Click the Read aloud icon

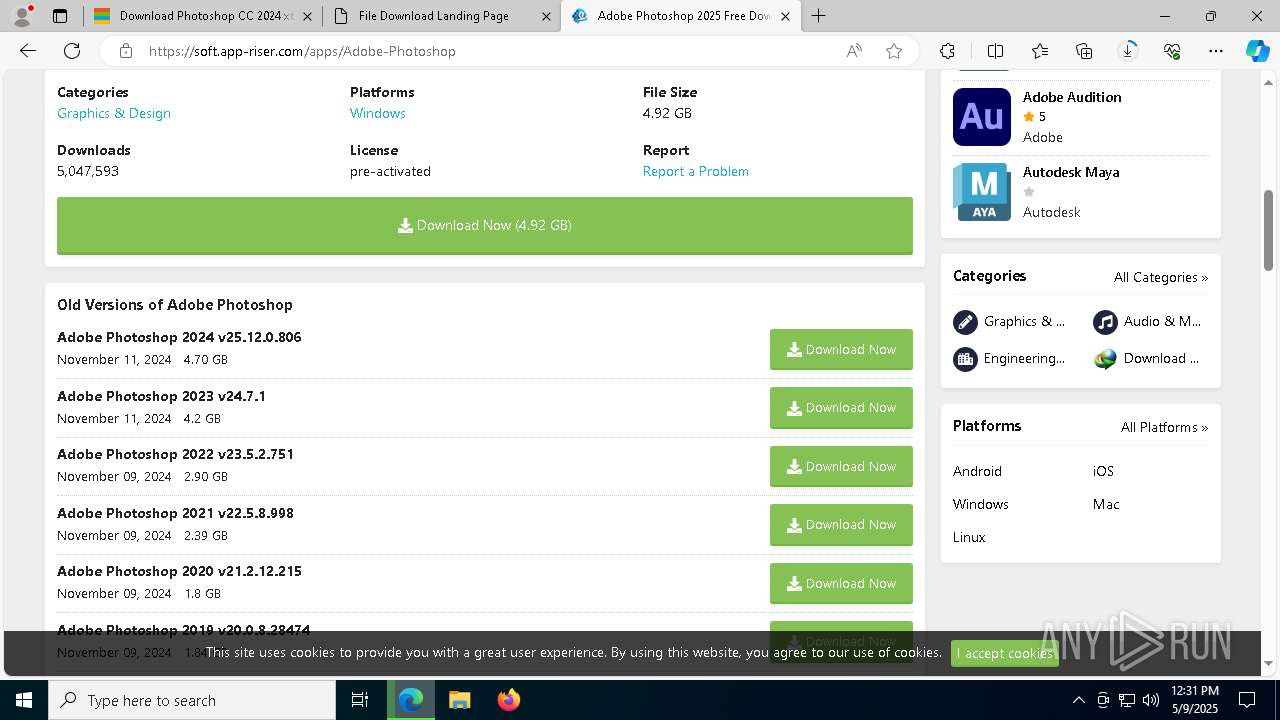tap(854, 51)
